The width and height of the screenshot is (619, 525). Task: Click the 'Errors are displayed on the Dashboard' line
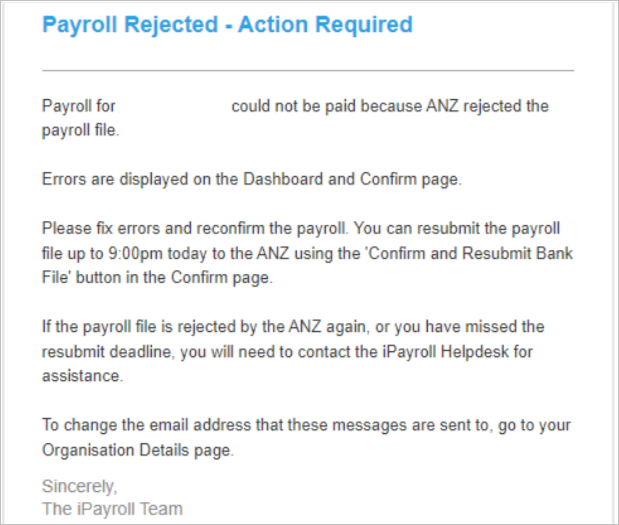pyautogui.click(x=252, y=180)
